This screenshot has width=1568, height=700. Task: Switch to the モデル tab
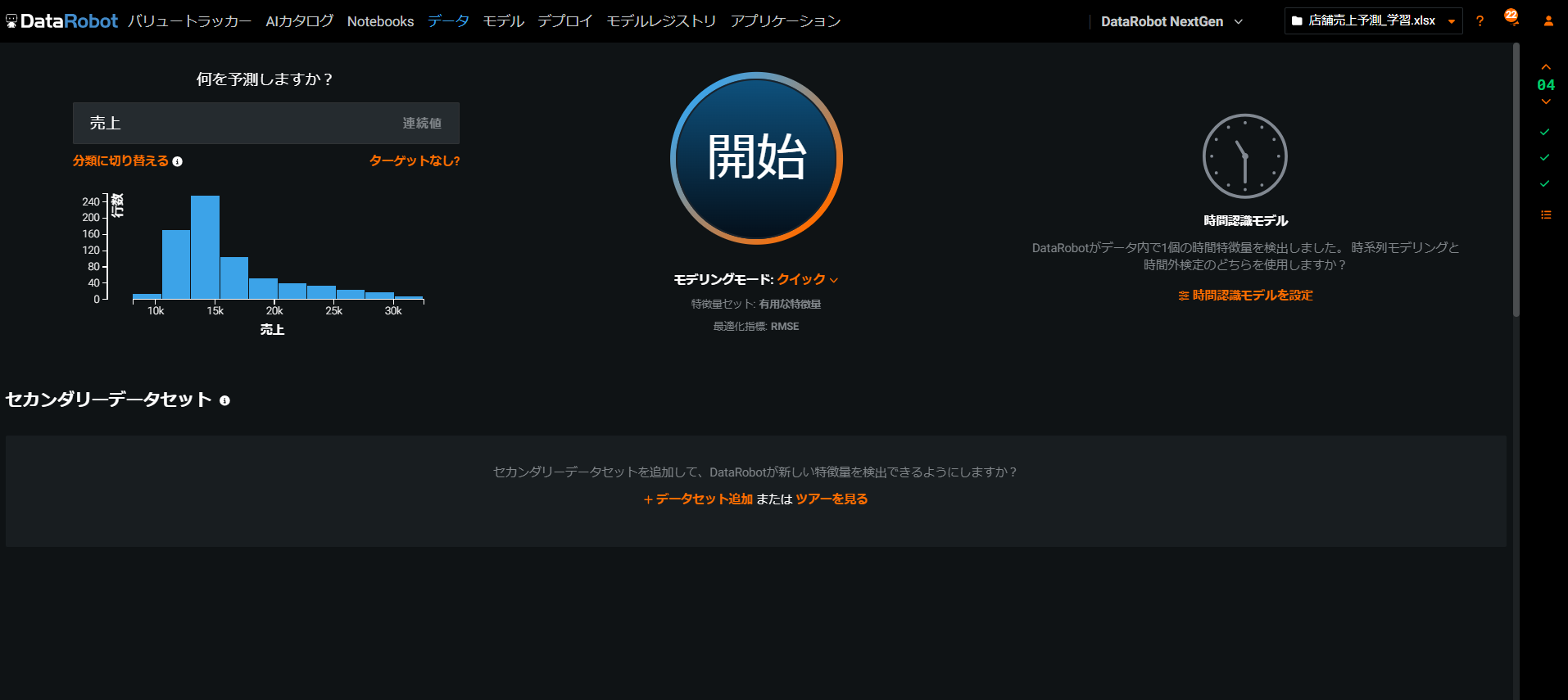[503, 21]
